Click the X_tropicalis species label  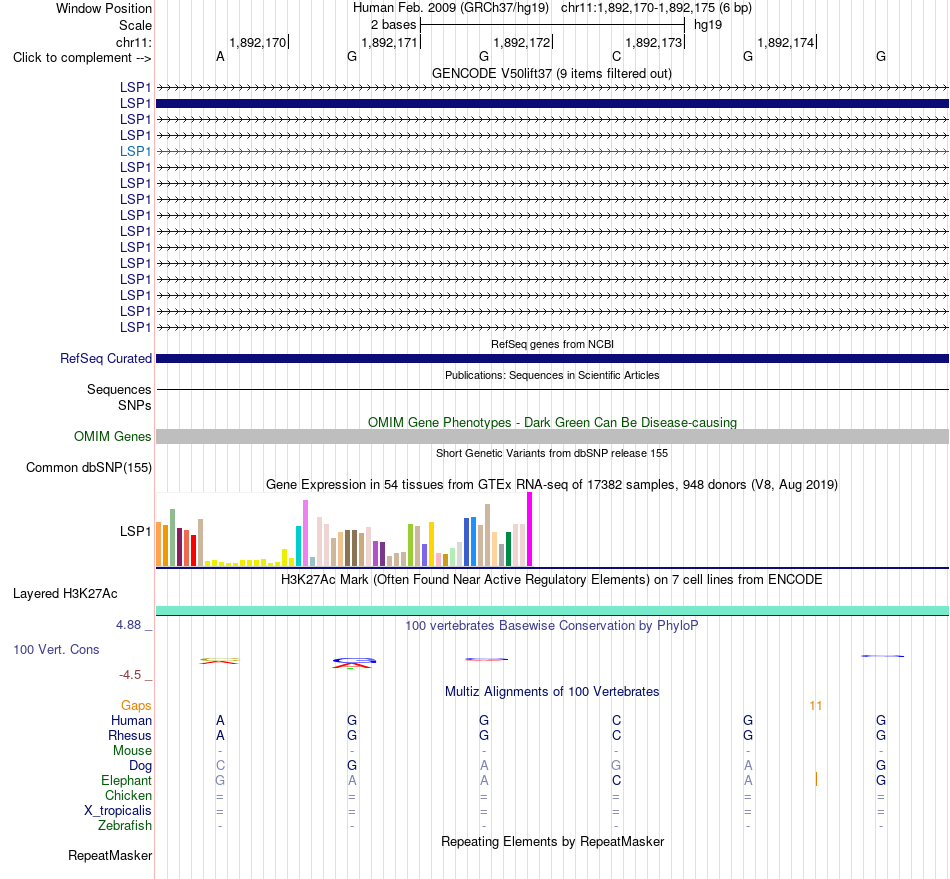(x=118, y=811)
